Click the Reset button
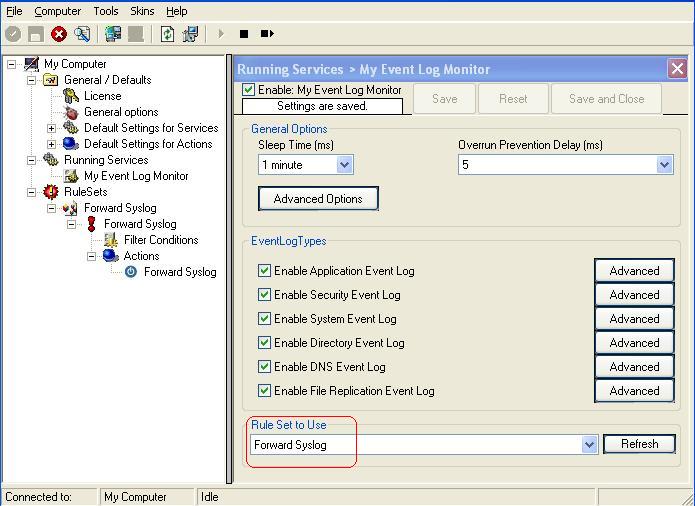Viewport: 695px width, 506px height. coord(513,98)
